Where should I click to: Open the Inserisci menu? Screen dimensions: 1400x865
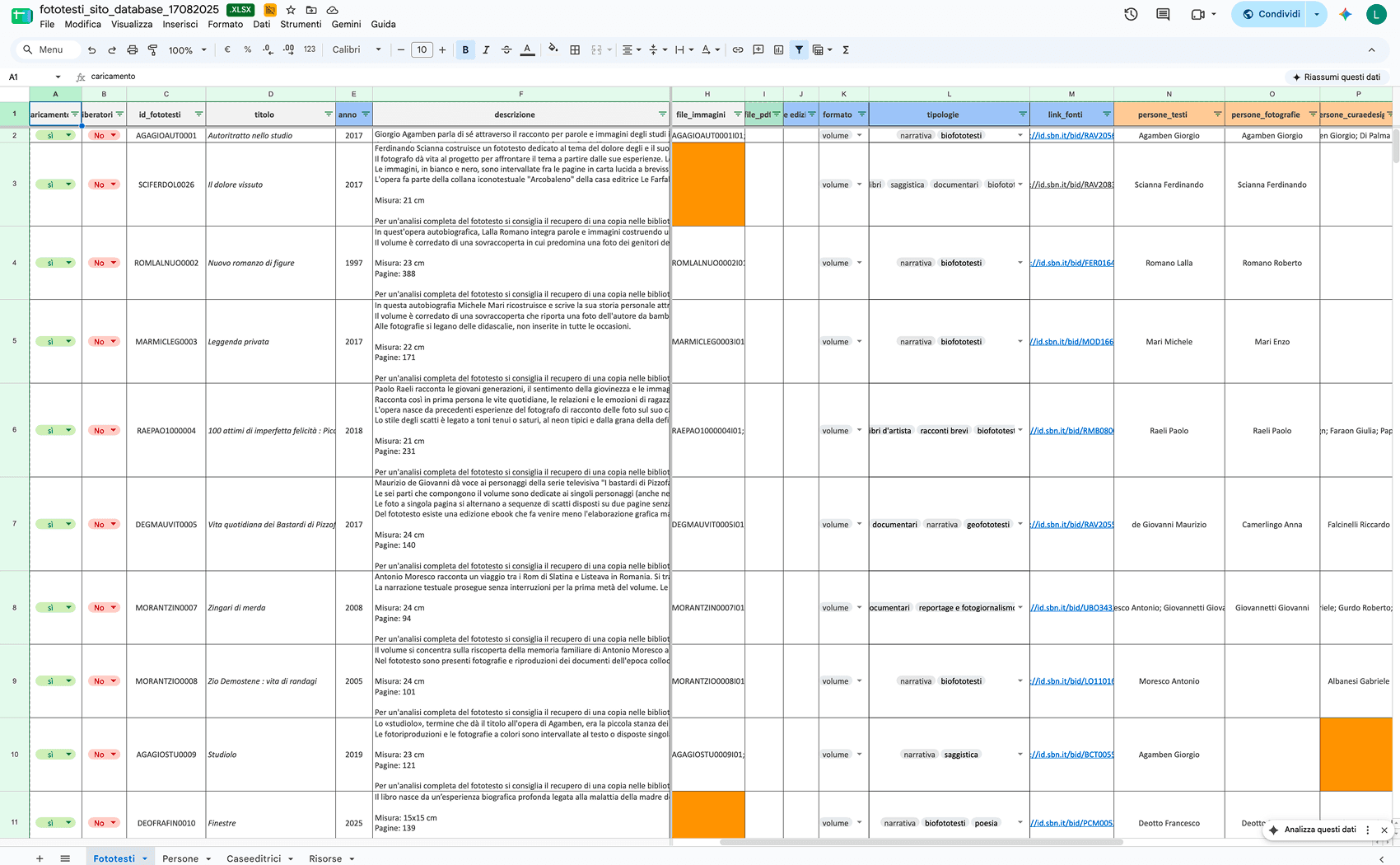180,25
